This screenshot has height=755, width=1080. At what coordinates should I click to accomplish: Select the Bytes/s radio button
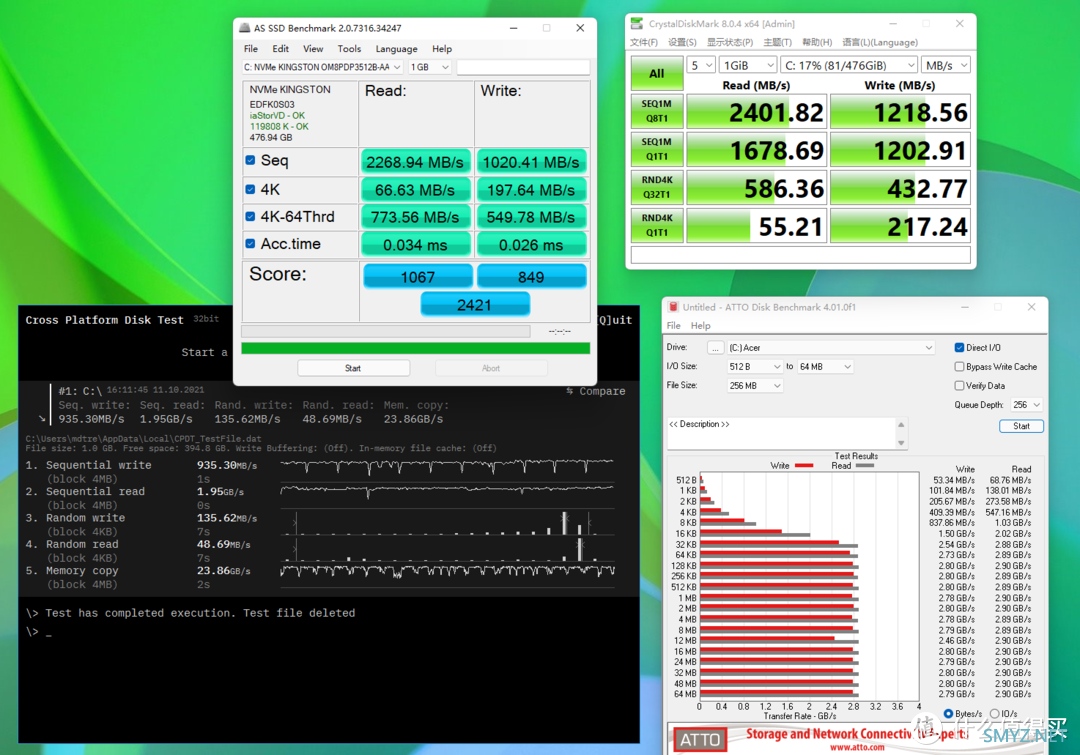pyautogui.click(x=948, y=714)
